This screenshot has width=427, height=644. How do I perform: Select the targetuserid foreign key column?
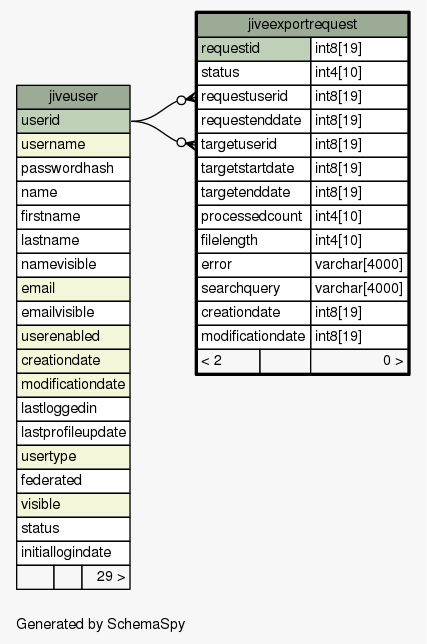(254, 145)
